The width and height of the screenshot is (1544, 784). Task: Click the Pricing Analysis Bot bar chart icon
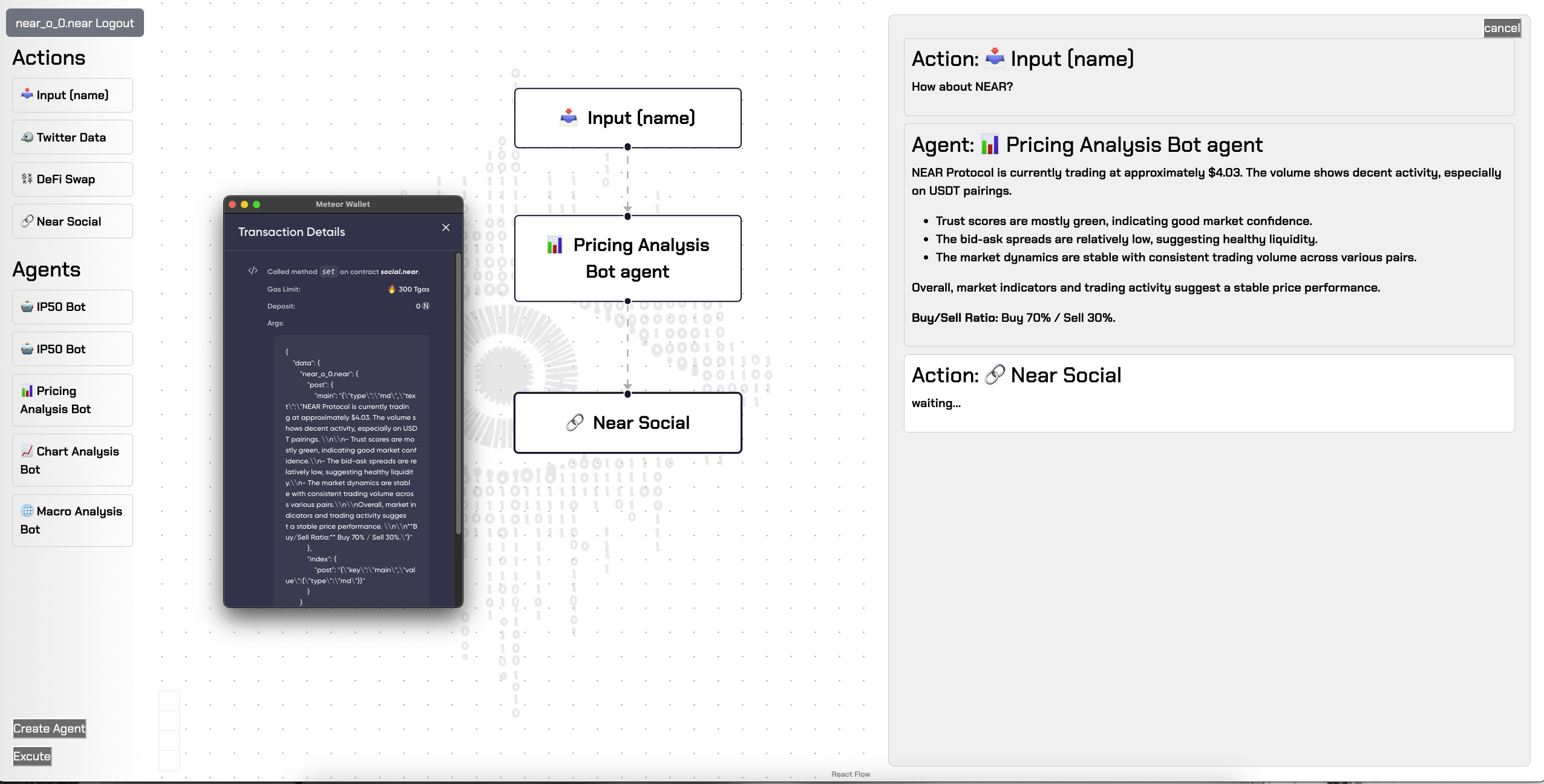pos(27,391)
